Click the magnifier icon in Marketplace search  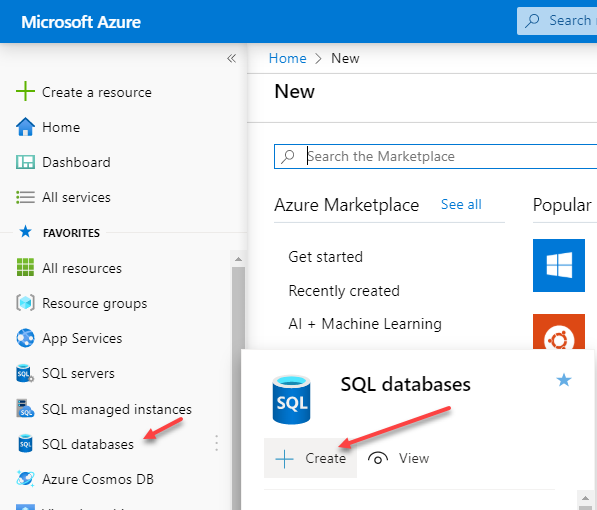pyautogui.click(x=288, y=157)
